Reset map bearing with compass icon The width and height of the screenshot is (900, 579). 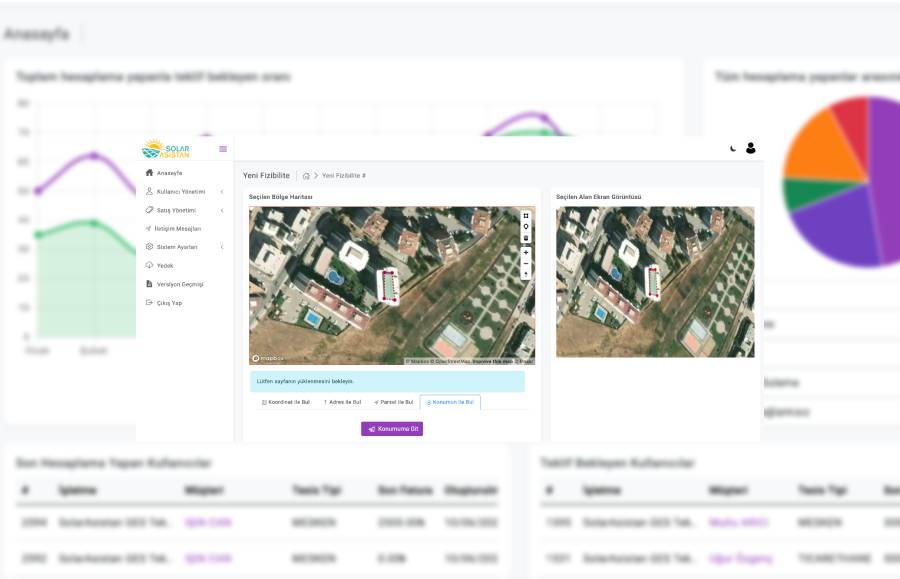(x=526, y=274)
